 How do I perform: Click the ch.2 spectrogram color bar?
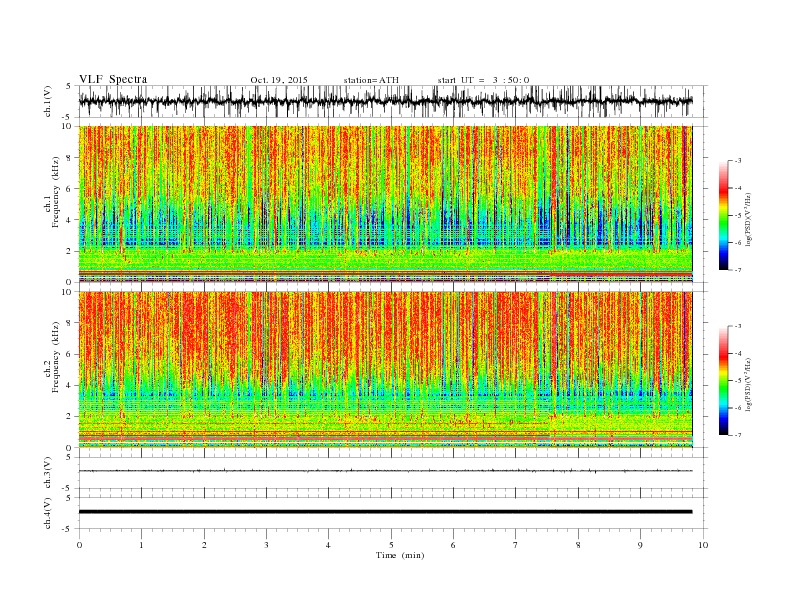pyautogui.click(x=723, y=381)
